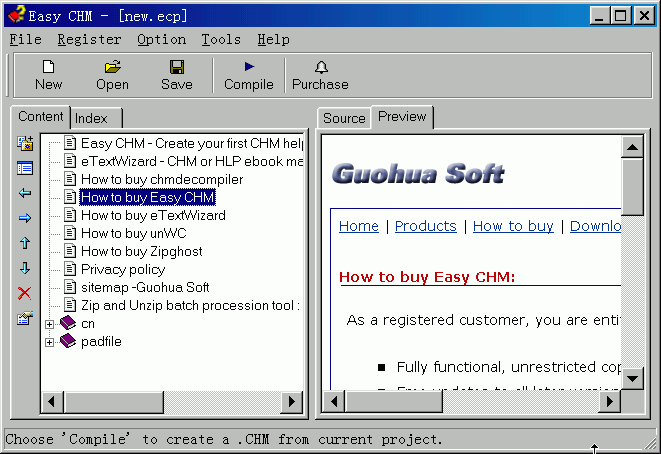Select the Preview tab
Viewport: 661px width, 454px height.
402,117
